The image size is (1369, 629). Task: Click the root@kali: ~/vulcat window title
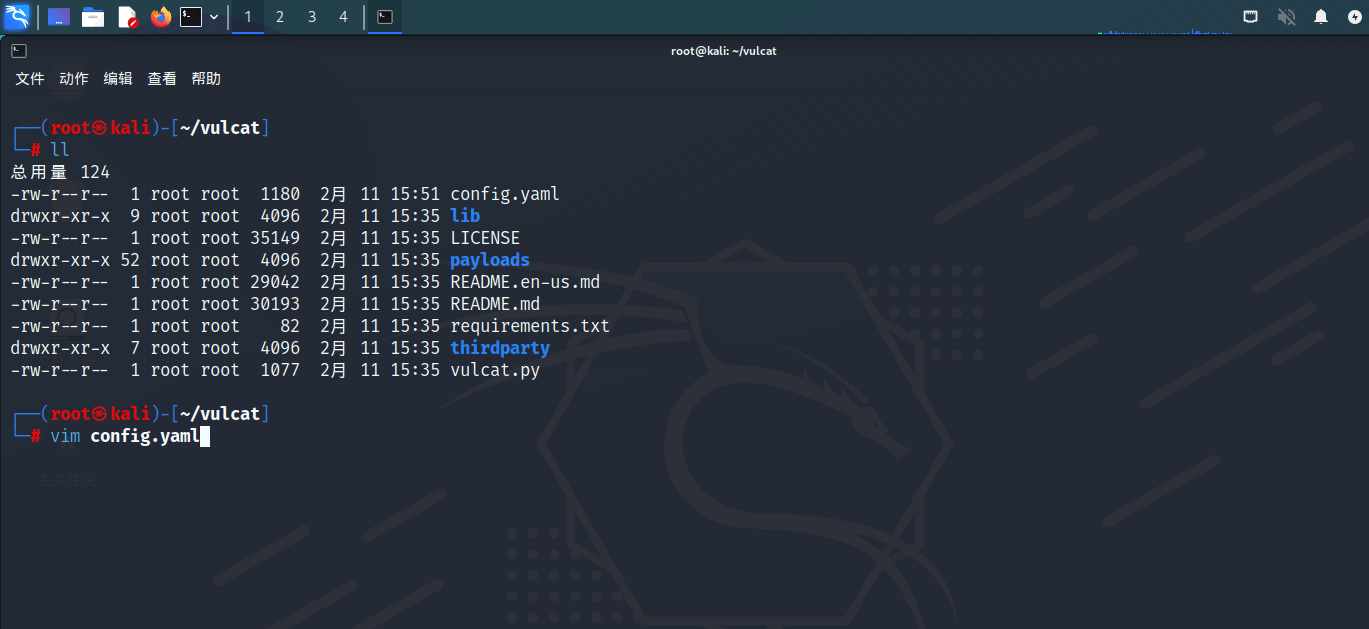(x=724, y=50)
